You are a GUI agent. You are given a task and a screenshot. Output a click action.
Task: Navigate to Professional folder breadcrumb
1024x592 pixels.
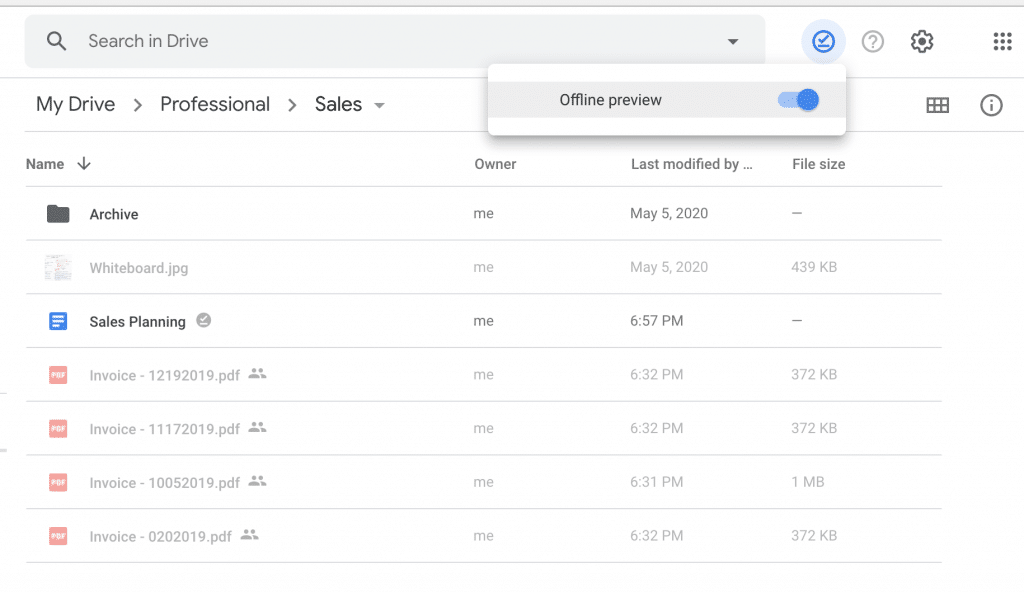tap(215, 105)
